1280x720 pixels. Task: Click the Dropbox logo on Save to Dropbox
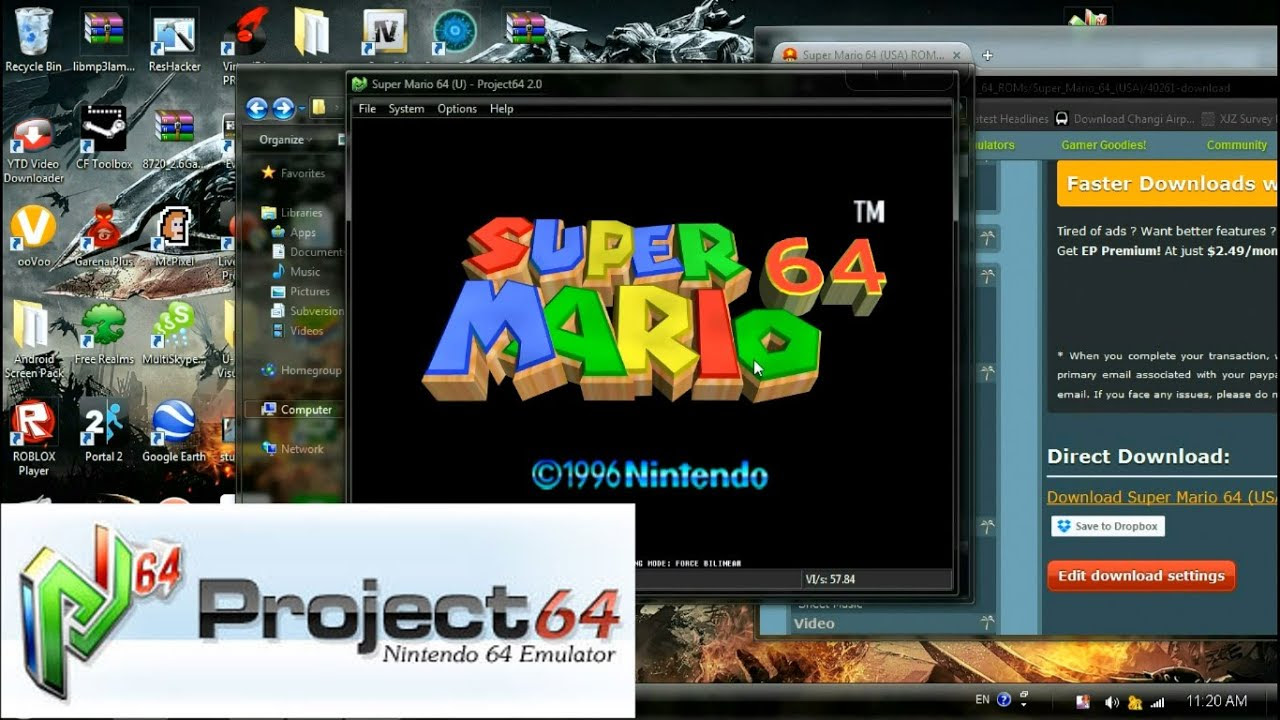(1064, 526)
